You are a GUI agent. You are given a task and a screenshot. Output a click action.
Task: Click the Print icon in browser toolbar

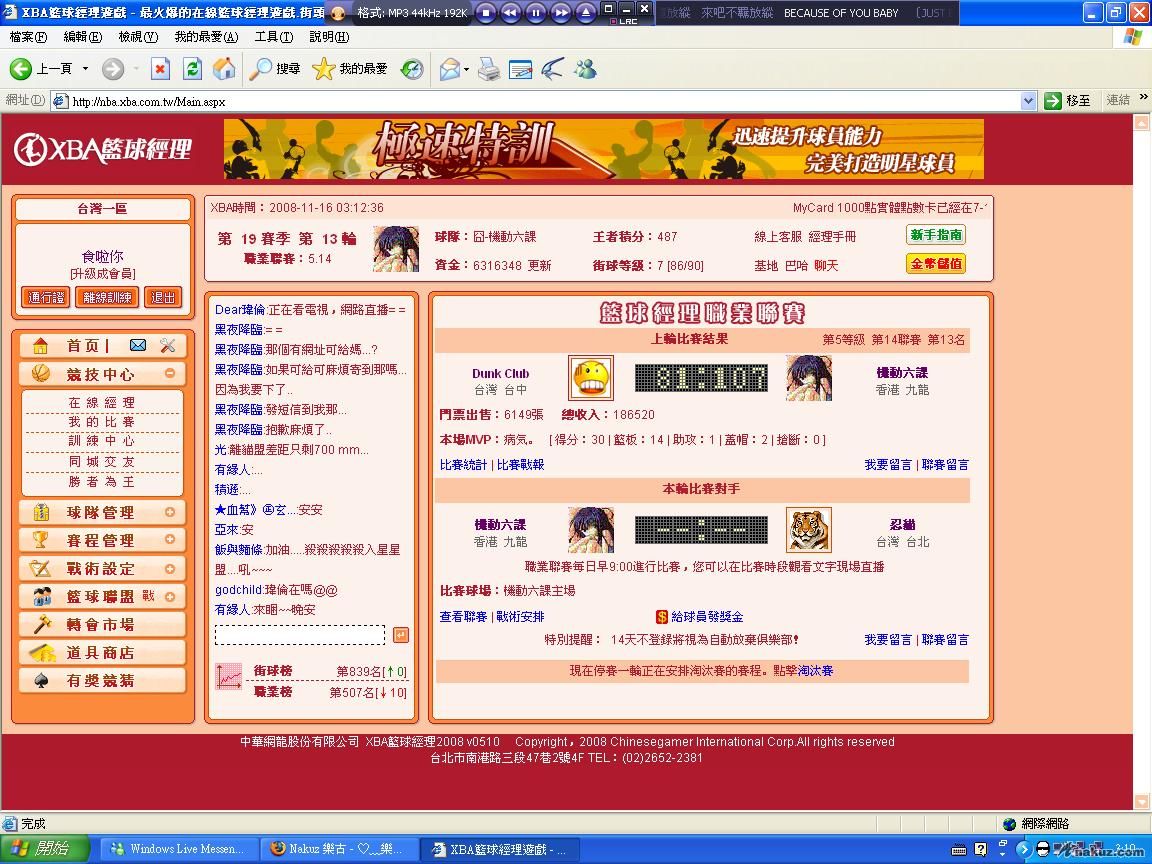pos(488,69)
